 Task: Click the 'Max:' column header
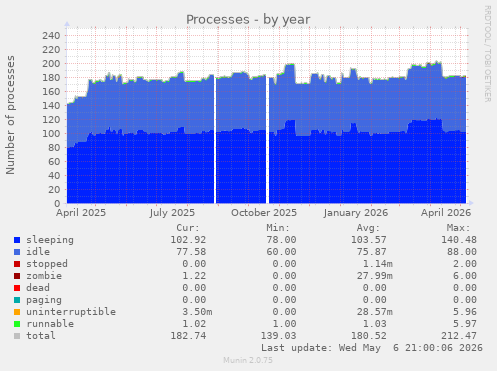pos(458,228)
